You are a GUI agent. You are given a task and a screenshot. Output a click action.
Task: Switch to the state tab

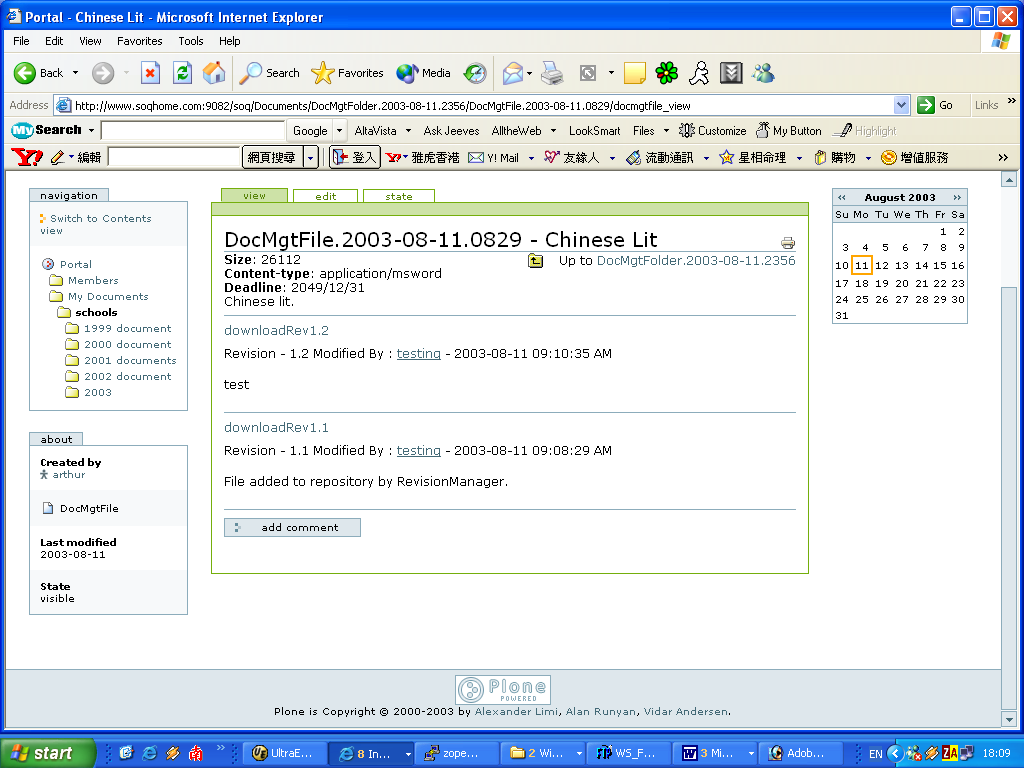[x=398, y=196]
